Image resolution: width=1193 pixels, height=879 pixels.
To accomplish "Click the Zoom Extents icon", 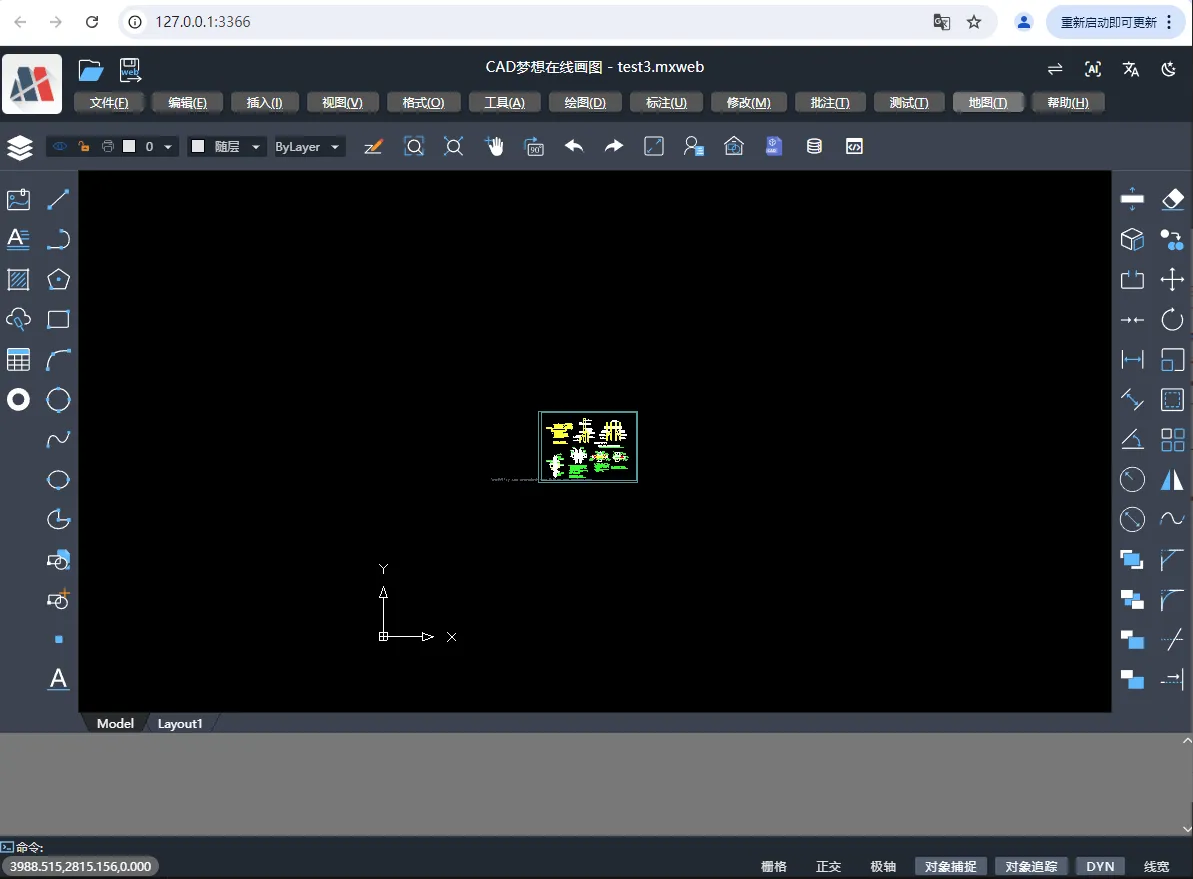I will click(x=453, y=146).
